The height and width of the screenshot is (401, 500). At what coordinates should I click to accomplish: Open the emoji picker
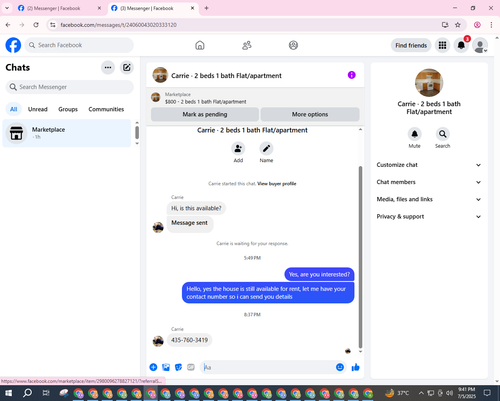click(x=340, y=367)
